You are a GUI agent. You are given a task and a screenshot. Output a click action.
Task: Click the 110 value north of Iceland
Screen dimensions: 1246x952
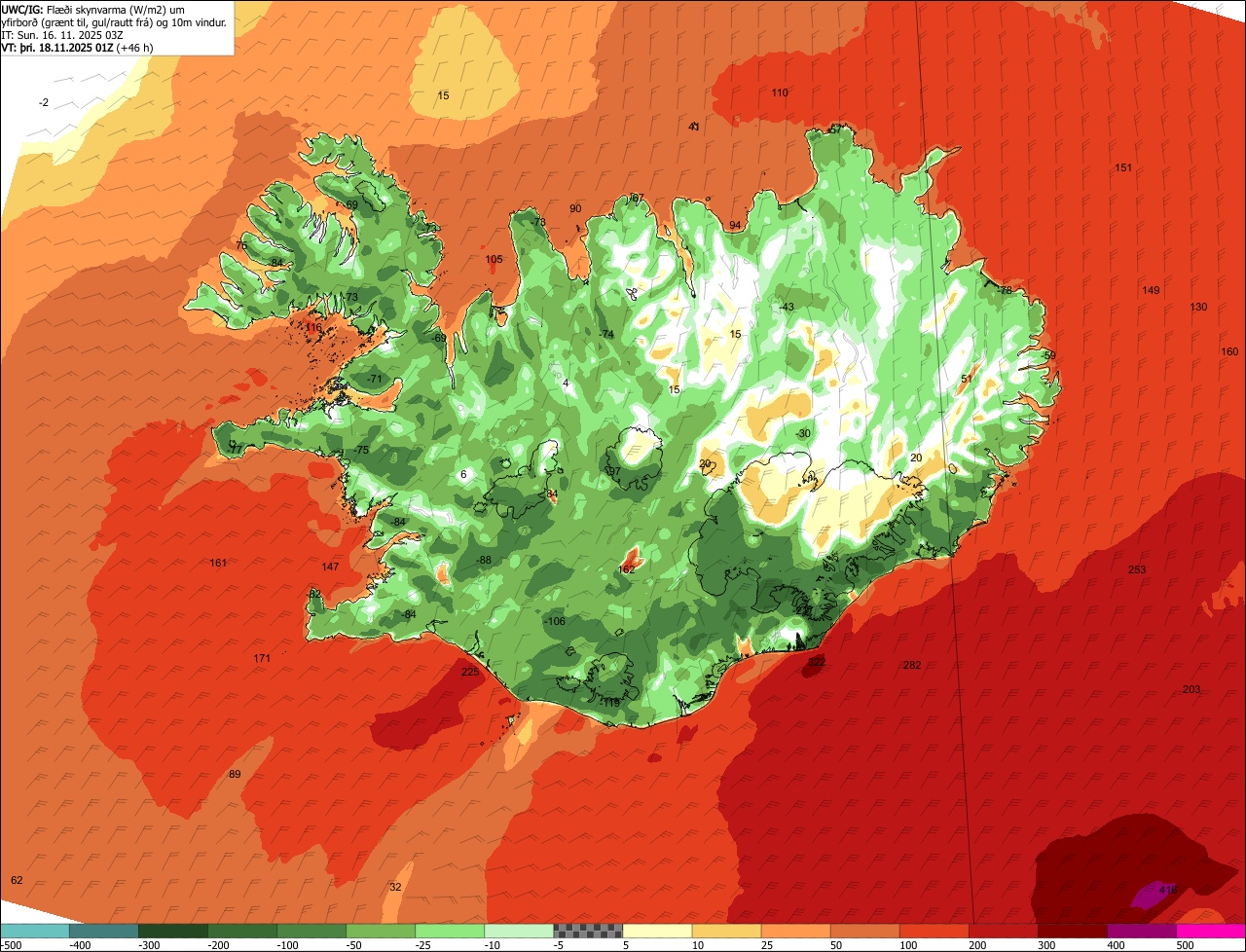point(780,93)
